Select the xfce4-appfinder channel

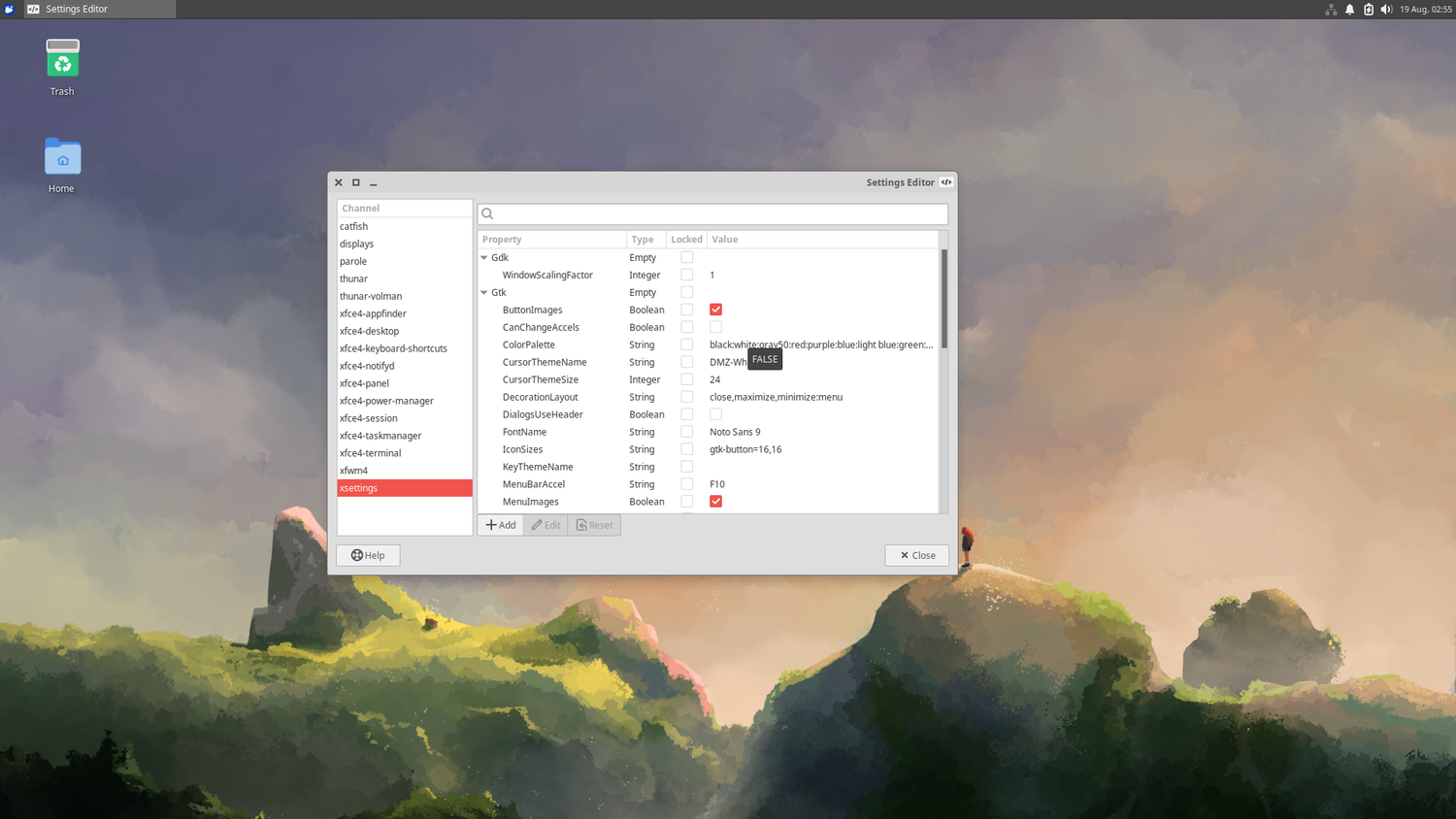point(405,313)
